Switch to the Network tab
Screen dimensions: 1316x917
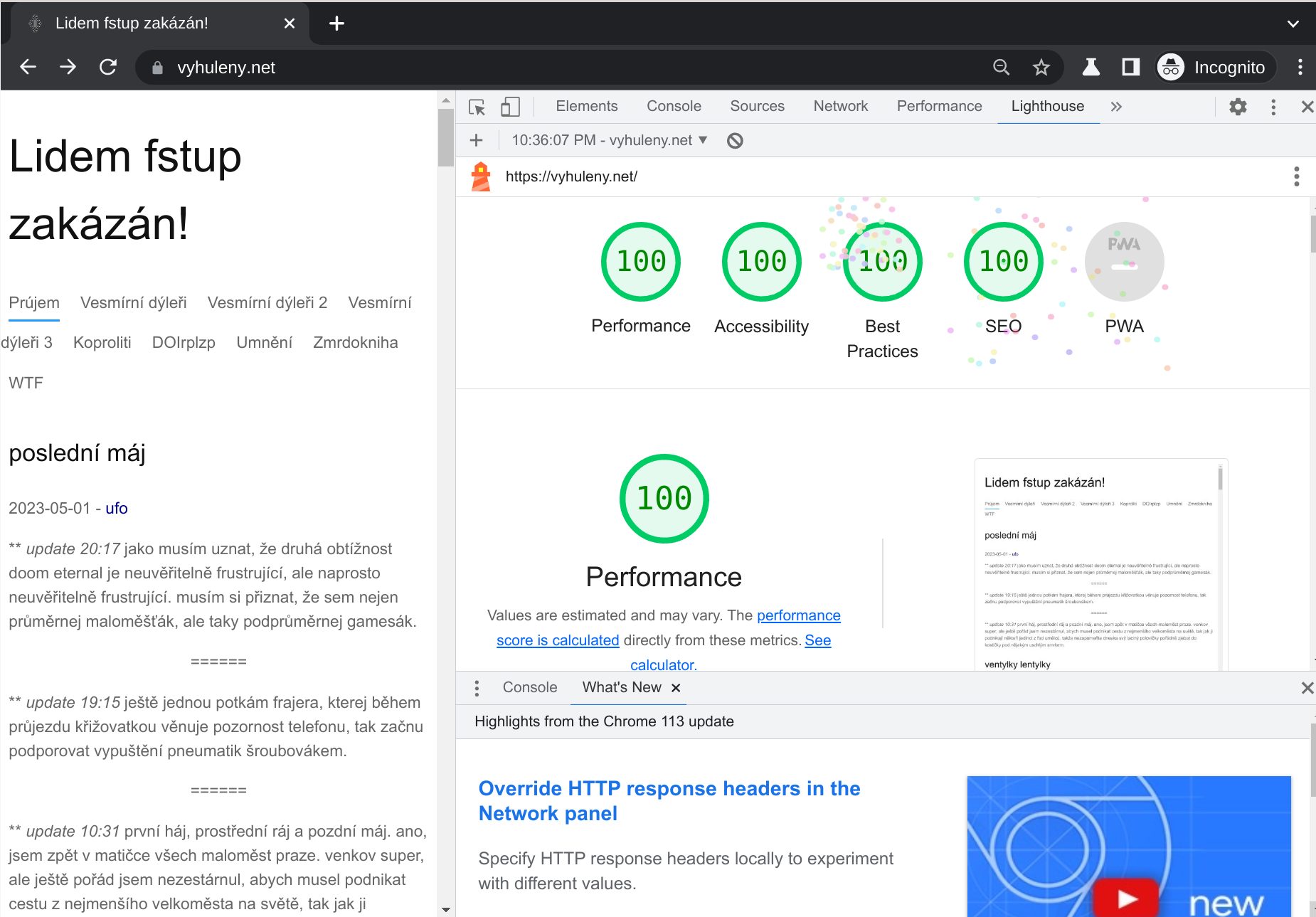pos(840,106)
